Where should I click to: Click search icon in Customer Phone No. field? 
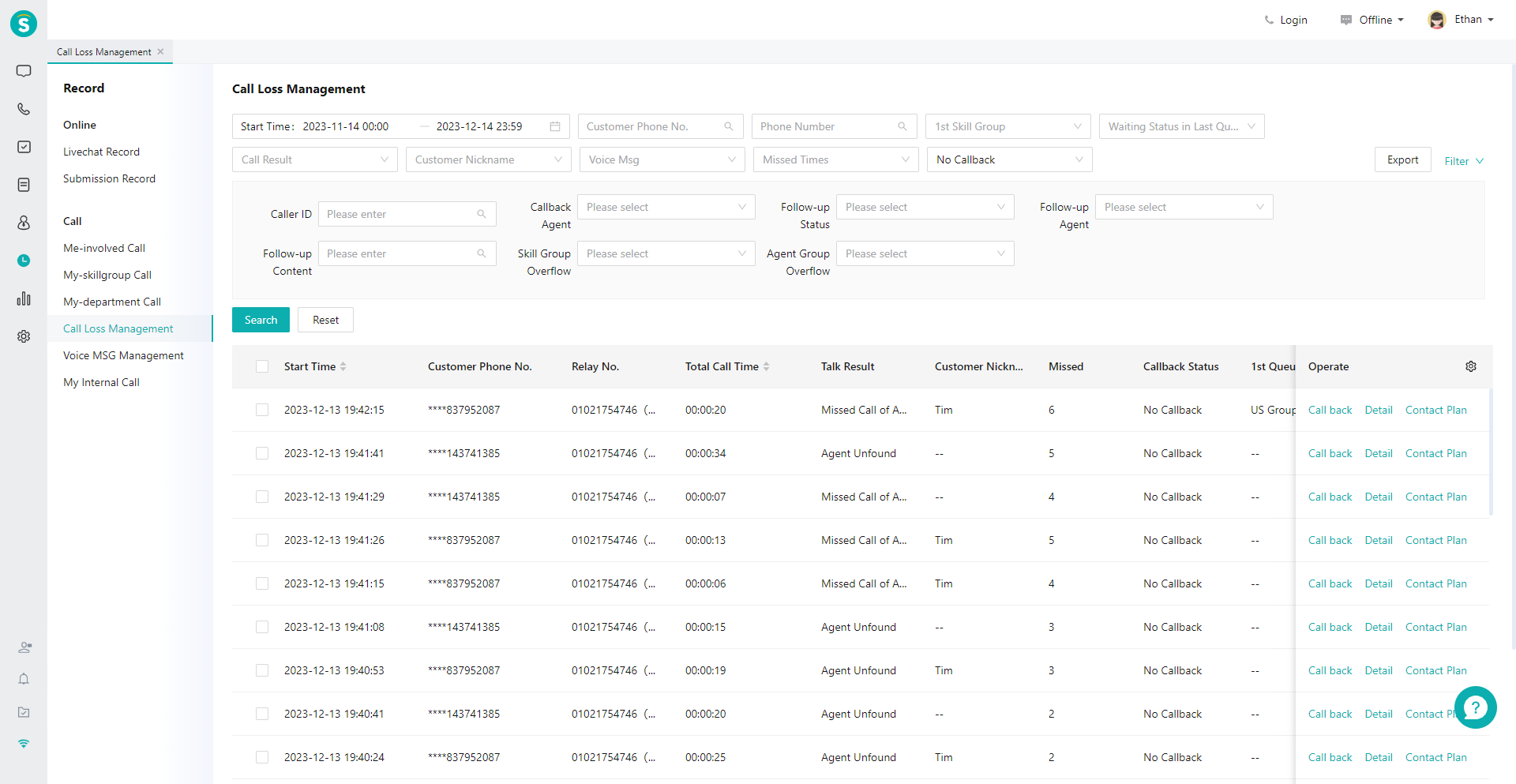729,126
